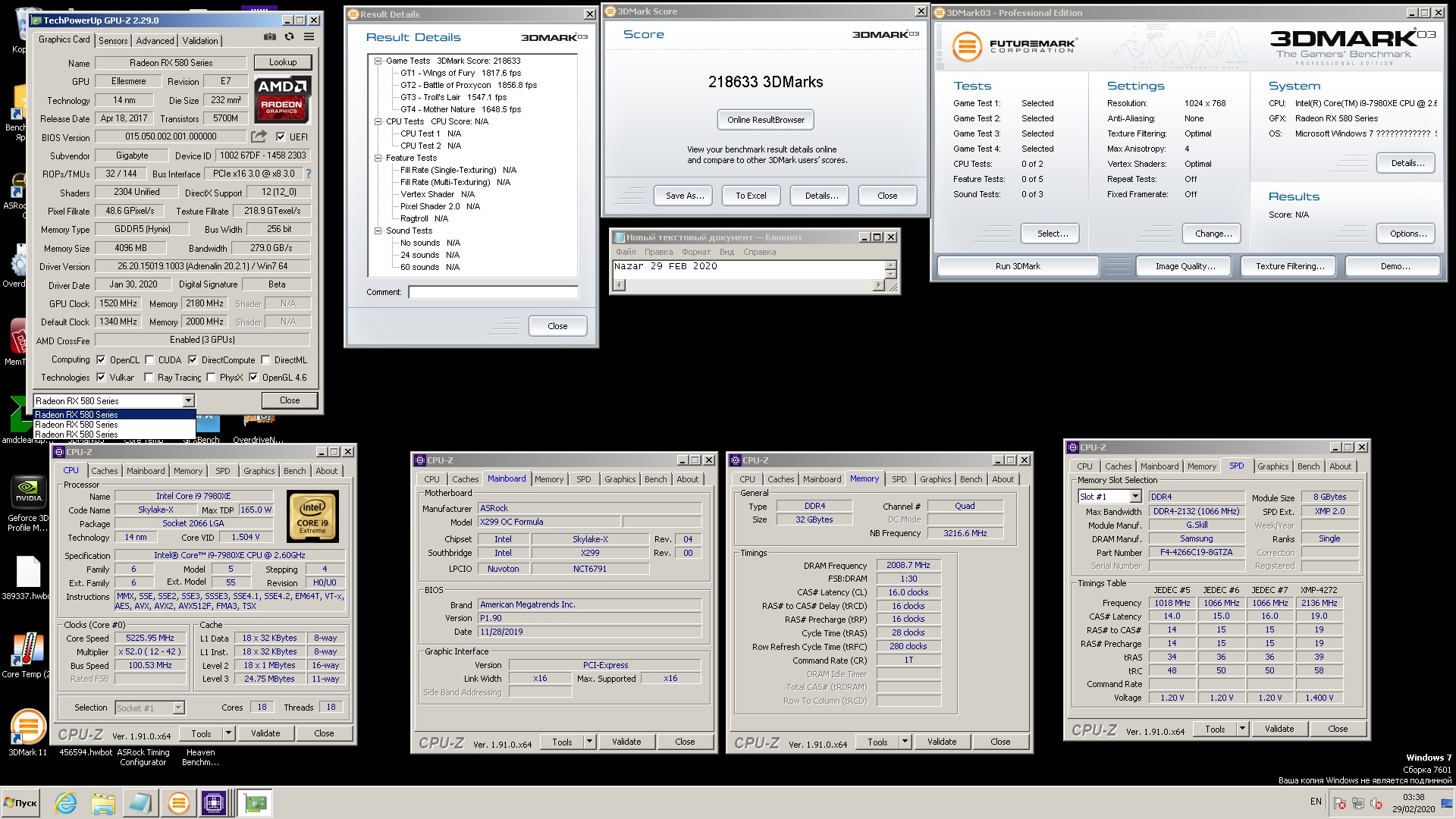Click the Lookup button in GPU-Z
The width and height of the screenshot is (1456, 819).
click(283, 62)
